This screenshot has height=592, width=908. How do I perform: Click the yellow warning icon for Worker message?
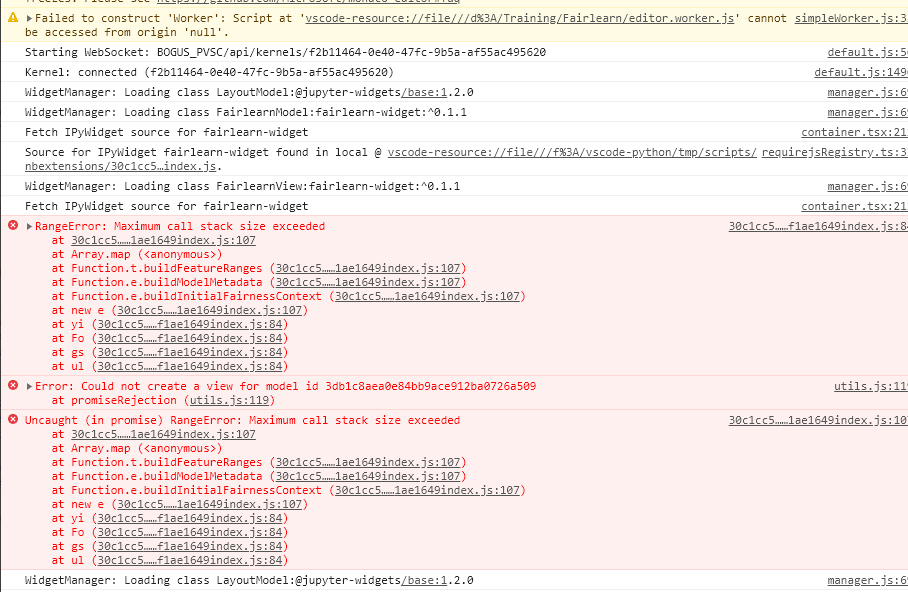[x=13, y=18]
